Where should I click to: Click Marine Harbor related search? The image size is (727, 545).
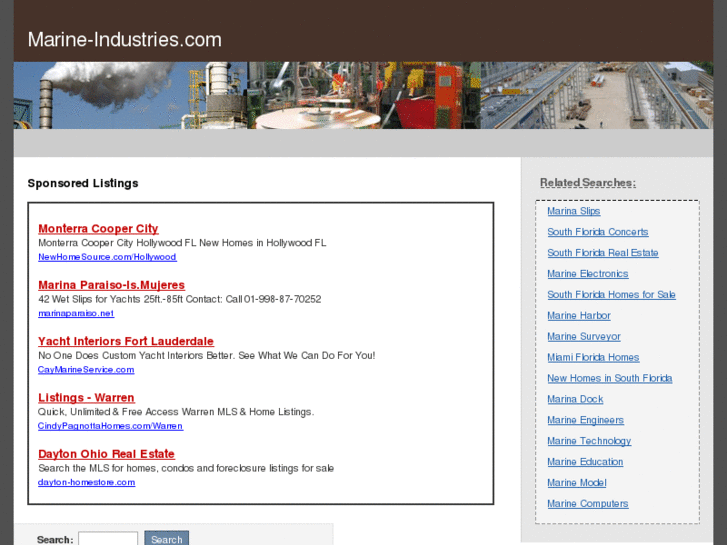pos(579,315)
